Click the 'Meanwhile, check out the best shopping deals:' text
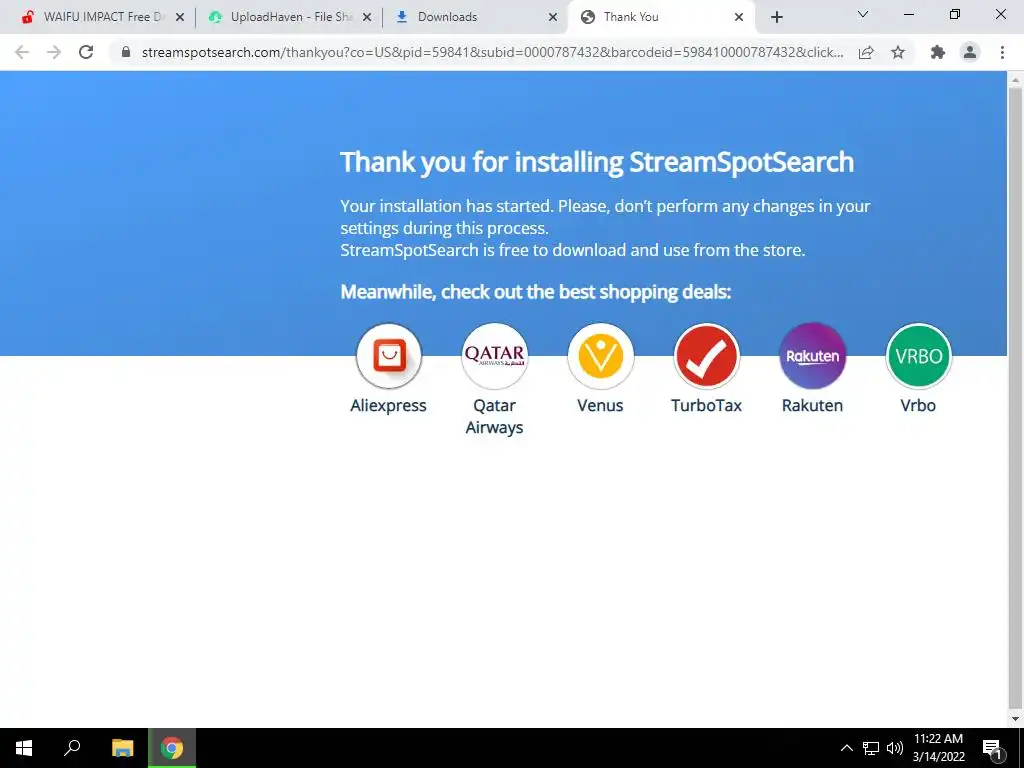The height and width of the screenshot is (768, 1024). point(536,292)
